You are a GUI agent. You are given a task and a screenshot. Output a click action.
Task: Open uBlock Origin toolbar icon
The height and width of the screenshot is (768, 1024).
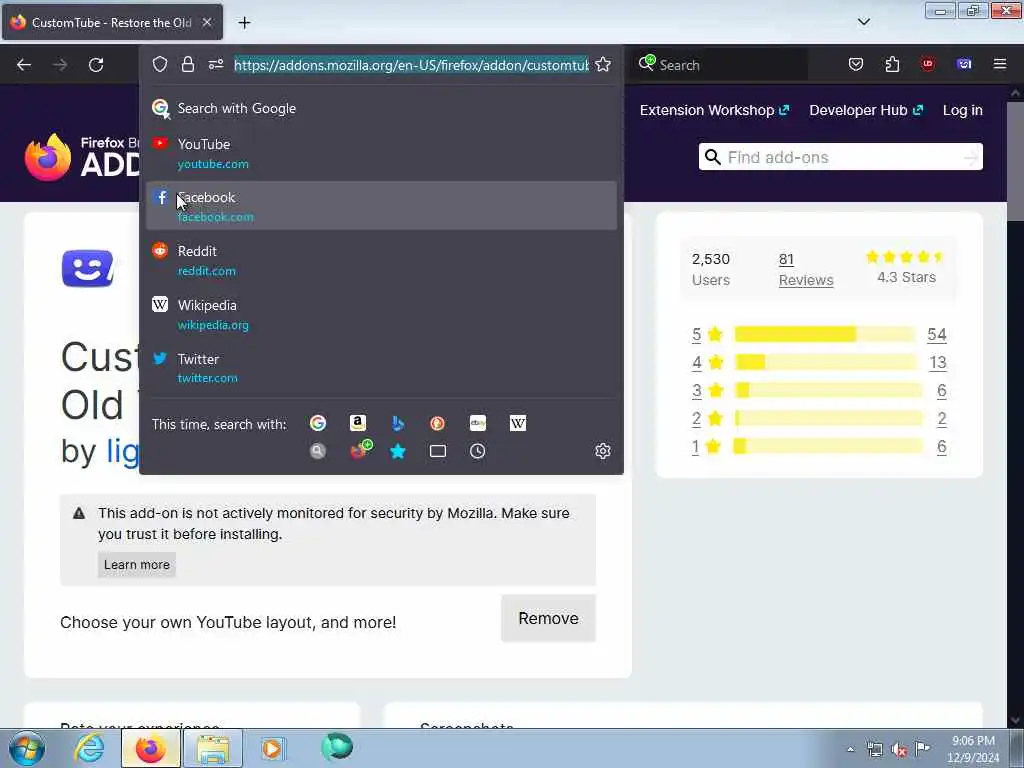click(927, 64)
